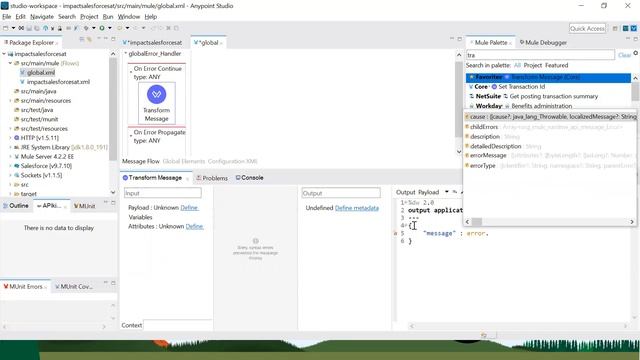Click the Mule Palette search field
640x360 pixels.
tap(540, 55)
